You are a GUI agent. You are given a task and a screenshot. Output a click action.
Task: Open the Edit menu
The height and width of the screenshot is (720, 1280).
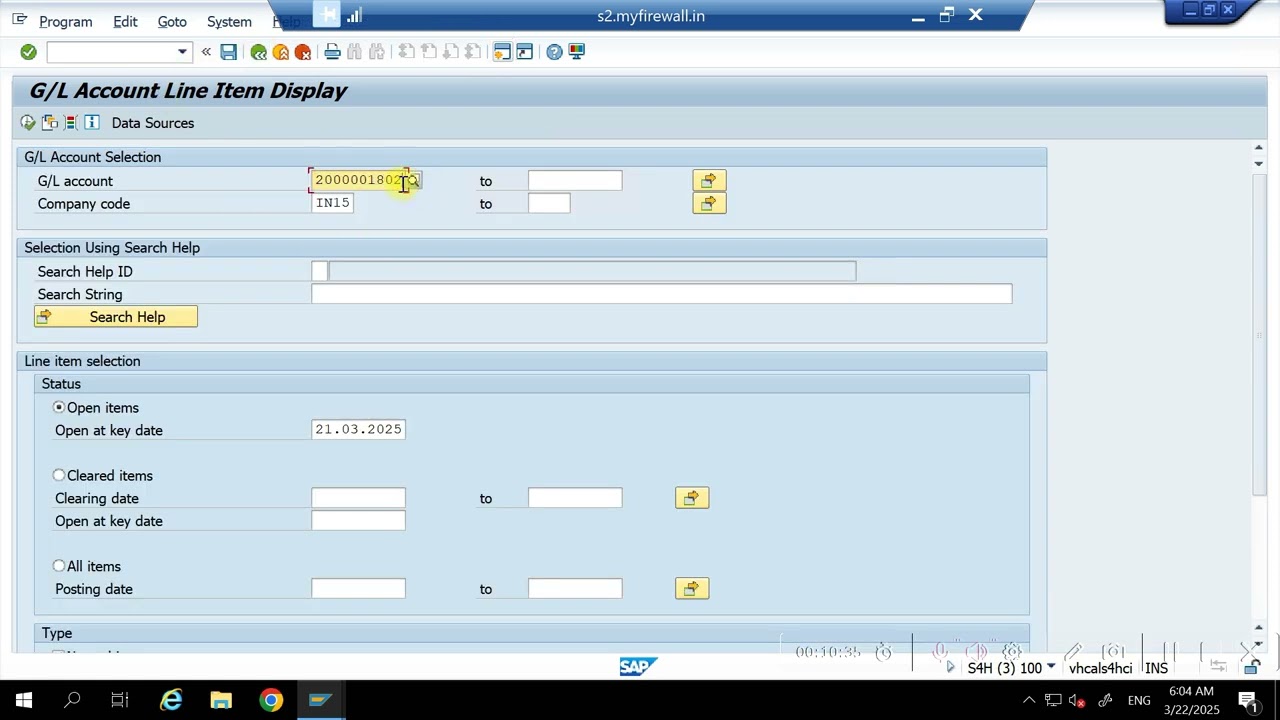[x=125, y=21]
